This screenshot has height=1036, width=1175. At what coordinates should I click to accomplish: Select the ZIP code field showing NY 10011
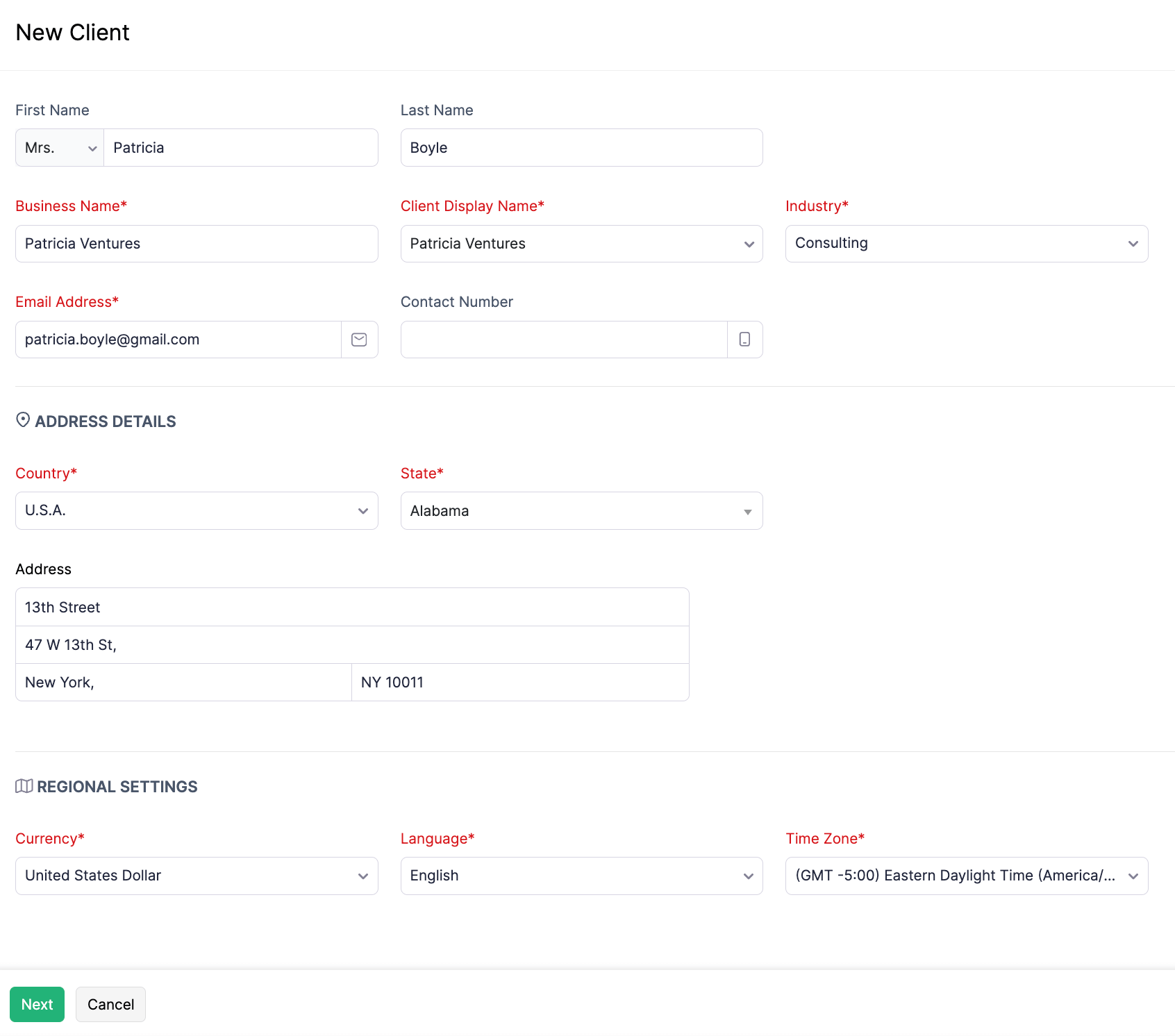click(x=519, y=682)
